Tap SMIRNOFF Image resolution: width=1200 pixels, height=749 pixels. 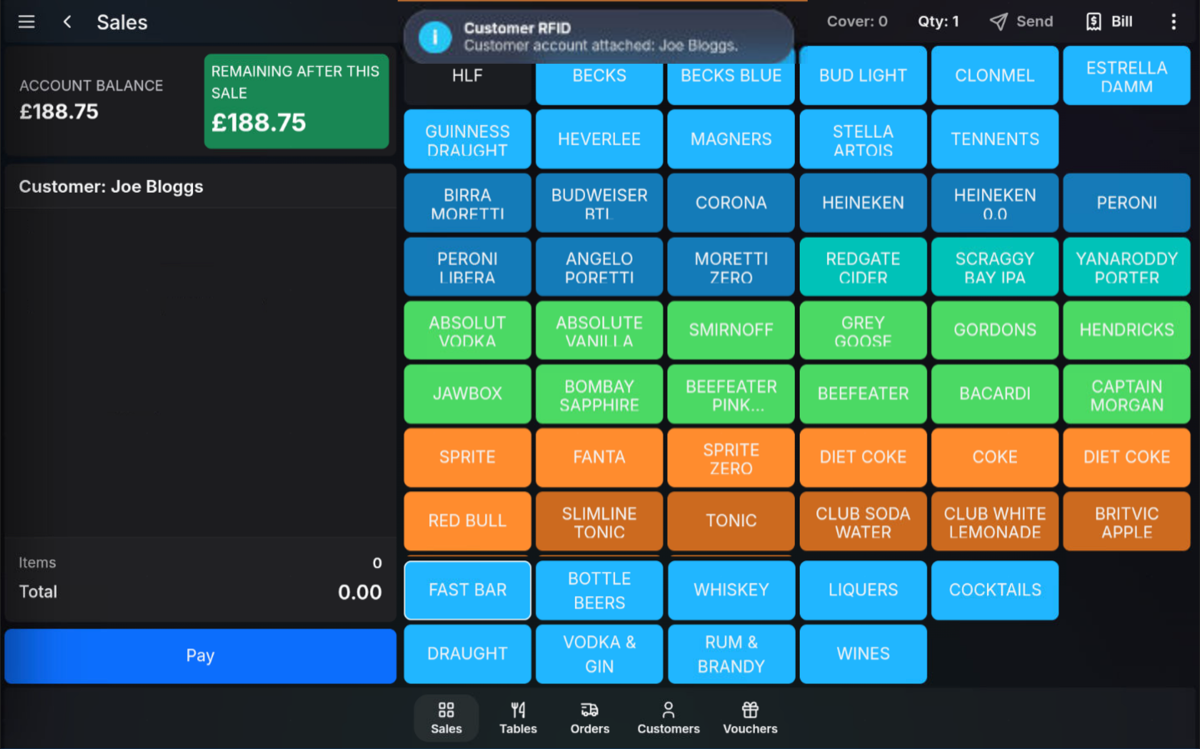tap(731, 330)
